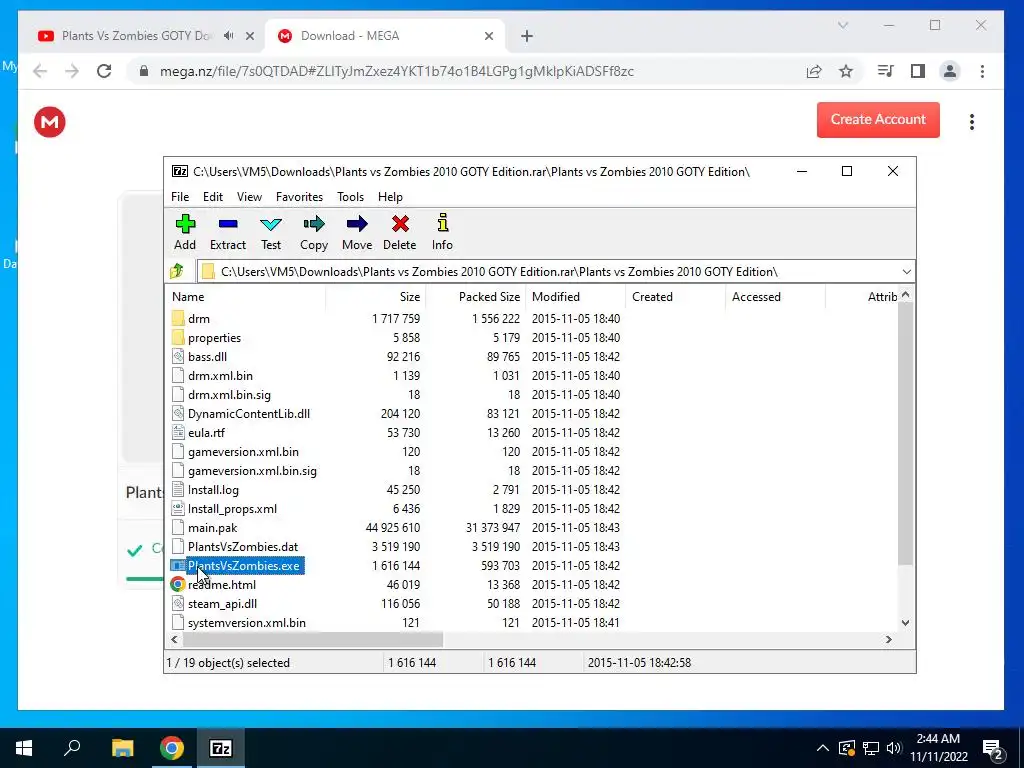
Task: Toggle Chrome side panel icon
Action: tap(918, 71)
